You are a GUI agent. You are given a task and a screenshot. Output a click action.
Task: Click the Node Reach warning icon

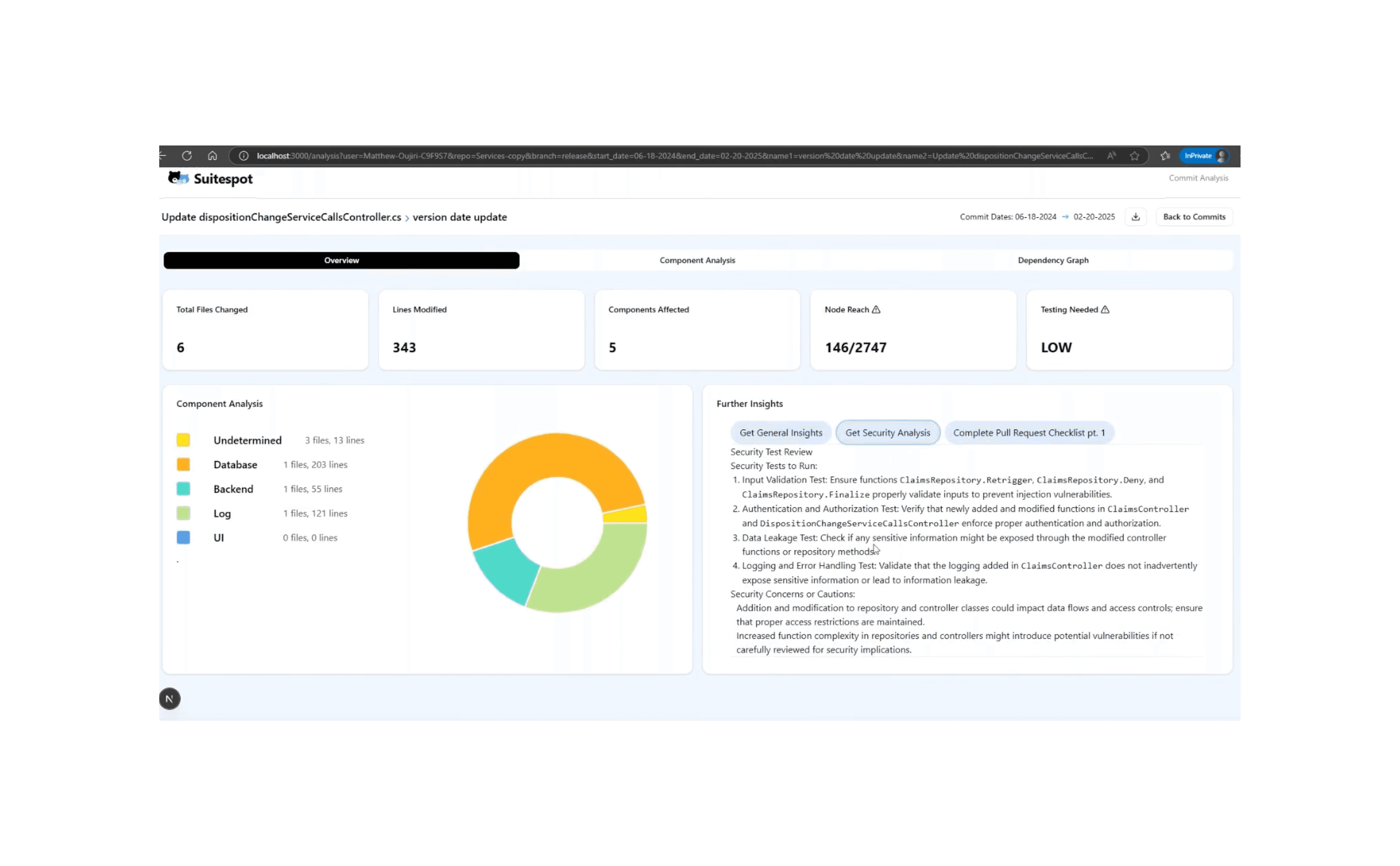(x=876, y=309)
